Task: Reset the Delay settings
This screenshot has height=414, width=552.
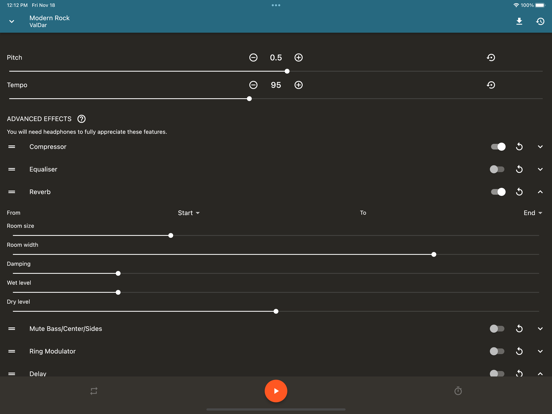Action: pyautogui.click(x=519, y=373)
